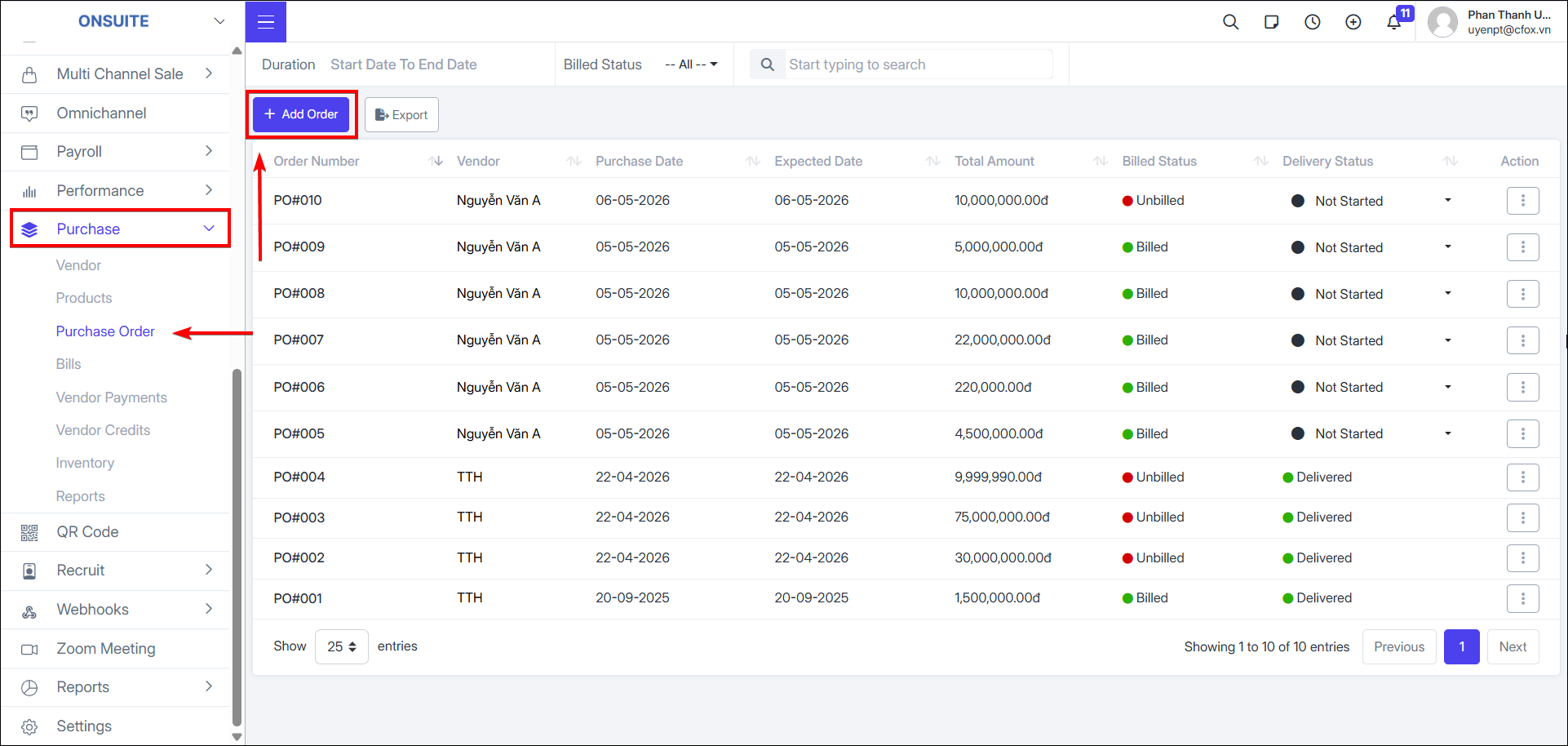Click the Add Order button
Viewport: 1568px width, 746px height.
301,114
